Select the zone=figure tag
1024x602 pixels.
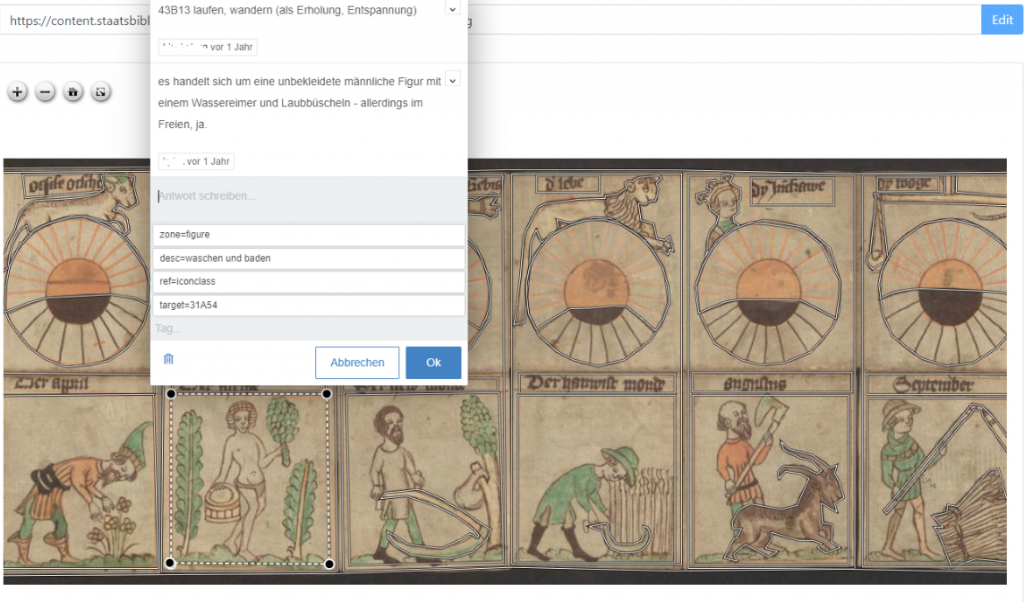pos(309,234)
